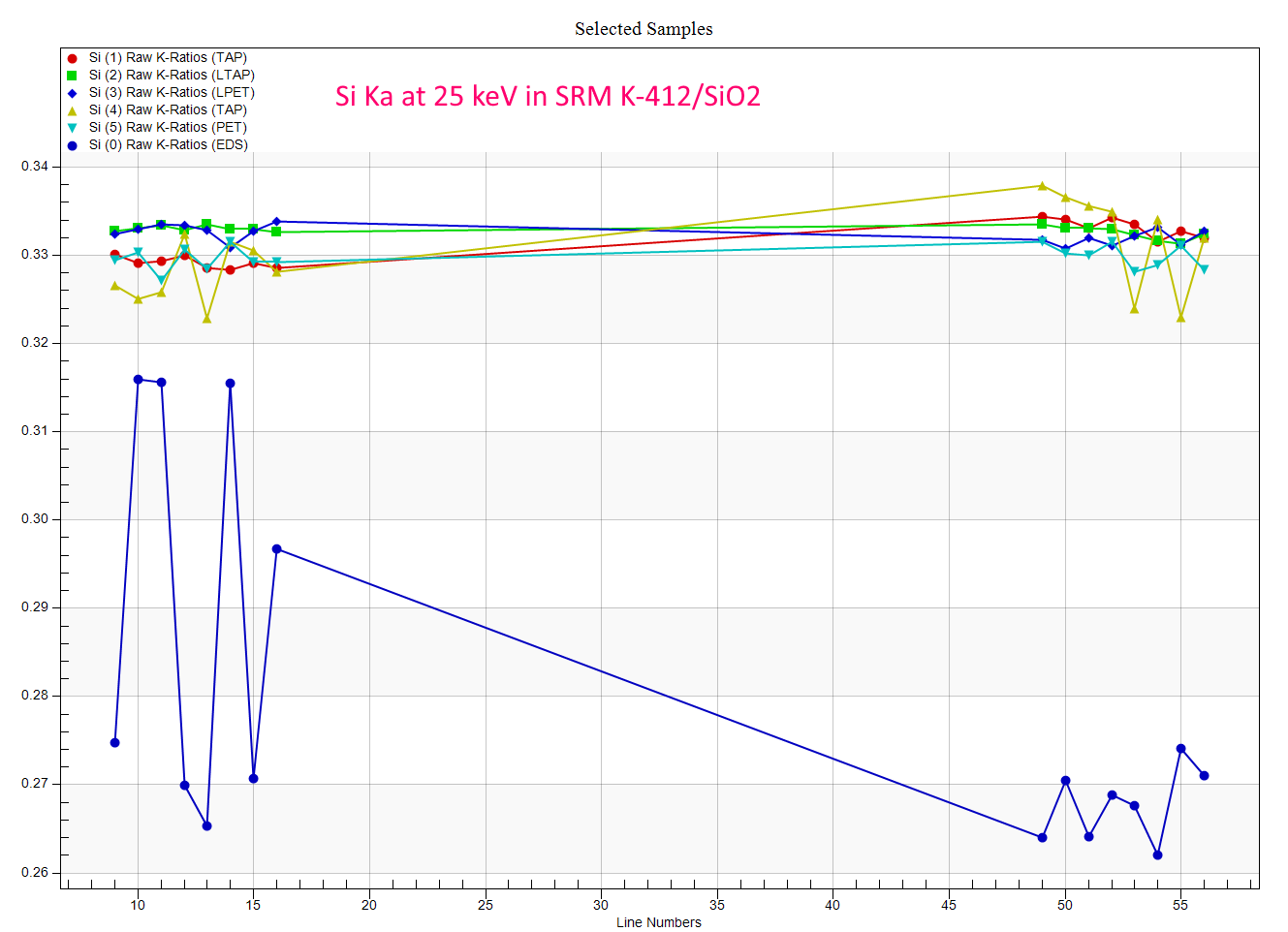Viewport: 1288px width, 932px height.
Task: Select the 'Si (5) Raw K-Ratios (PET)' legend entry
Action: (x=168, y=128)
